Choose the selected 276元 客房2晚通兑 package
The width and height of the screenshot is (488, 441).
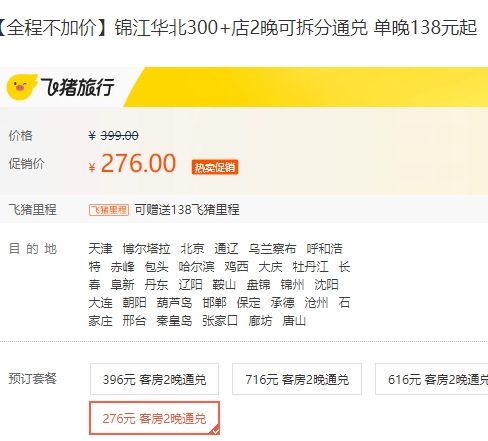pyautogui.click(x=154, y=418)
